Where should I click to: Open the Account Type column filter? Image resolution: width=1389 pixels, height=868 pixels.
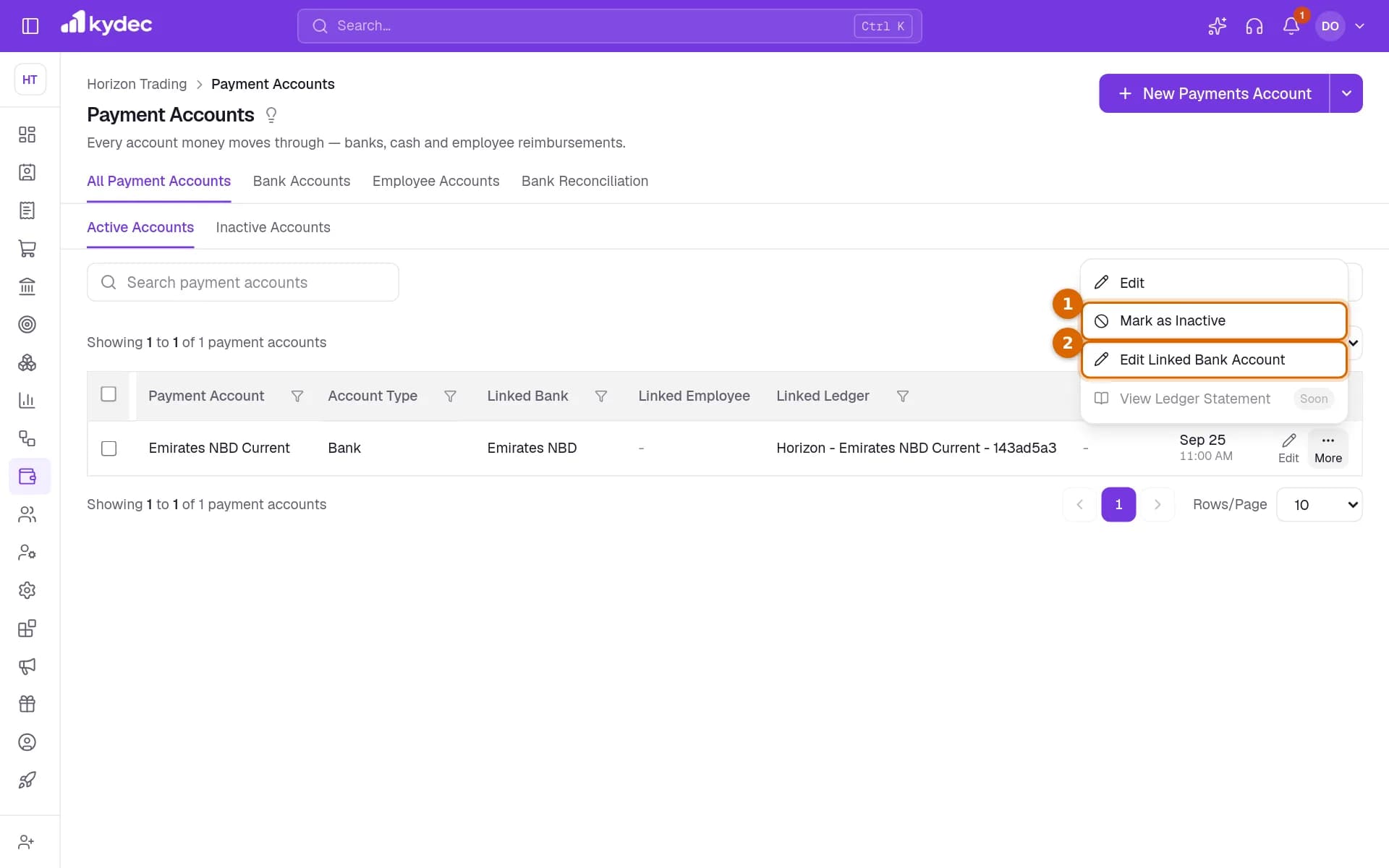[450, 396]
